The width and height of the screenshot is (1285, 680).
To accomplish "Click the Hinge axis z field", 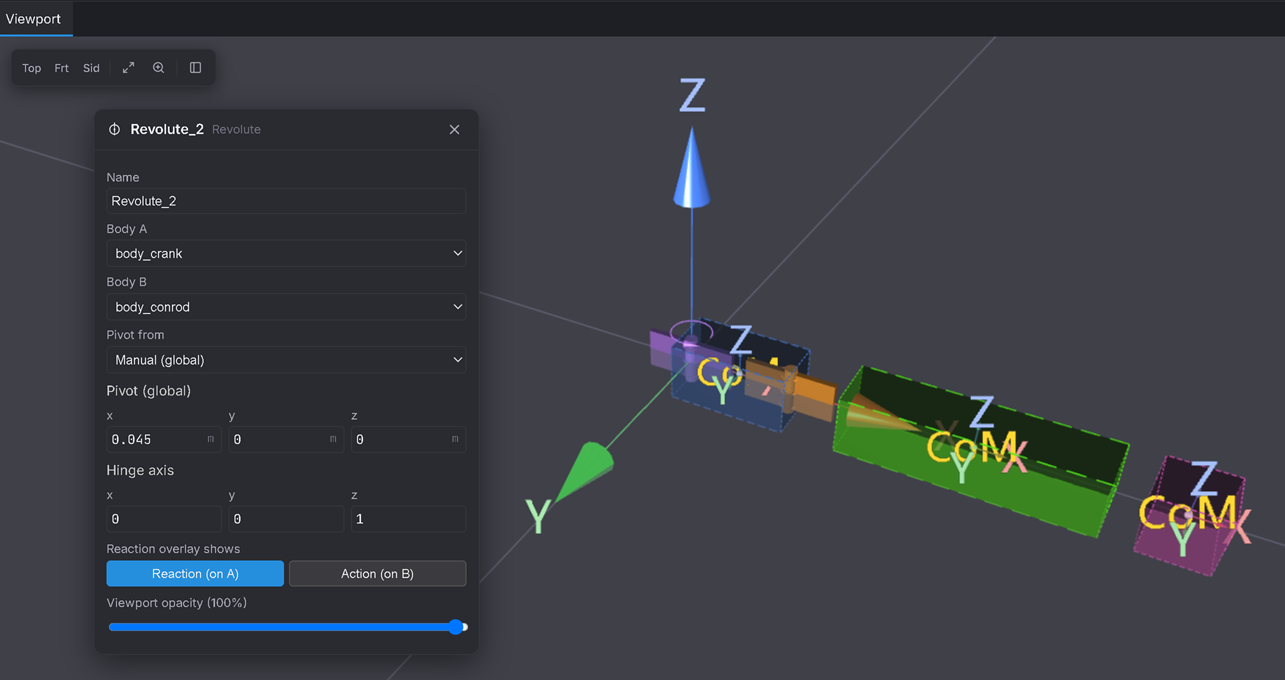I will click(408, 519).
